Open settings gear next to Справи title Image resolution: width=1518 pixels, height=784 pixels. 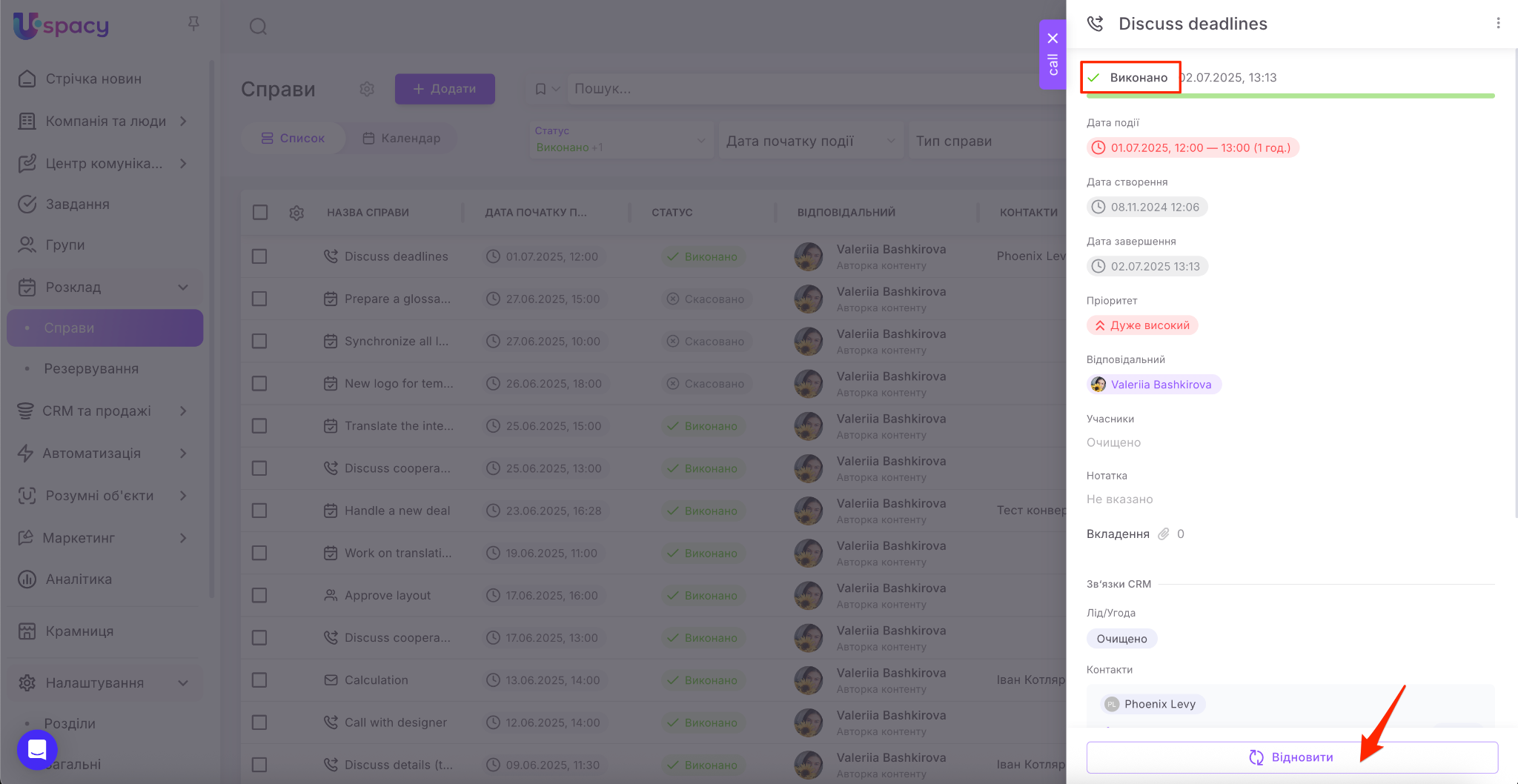click(x=367, y=89)
